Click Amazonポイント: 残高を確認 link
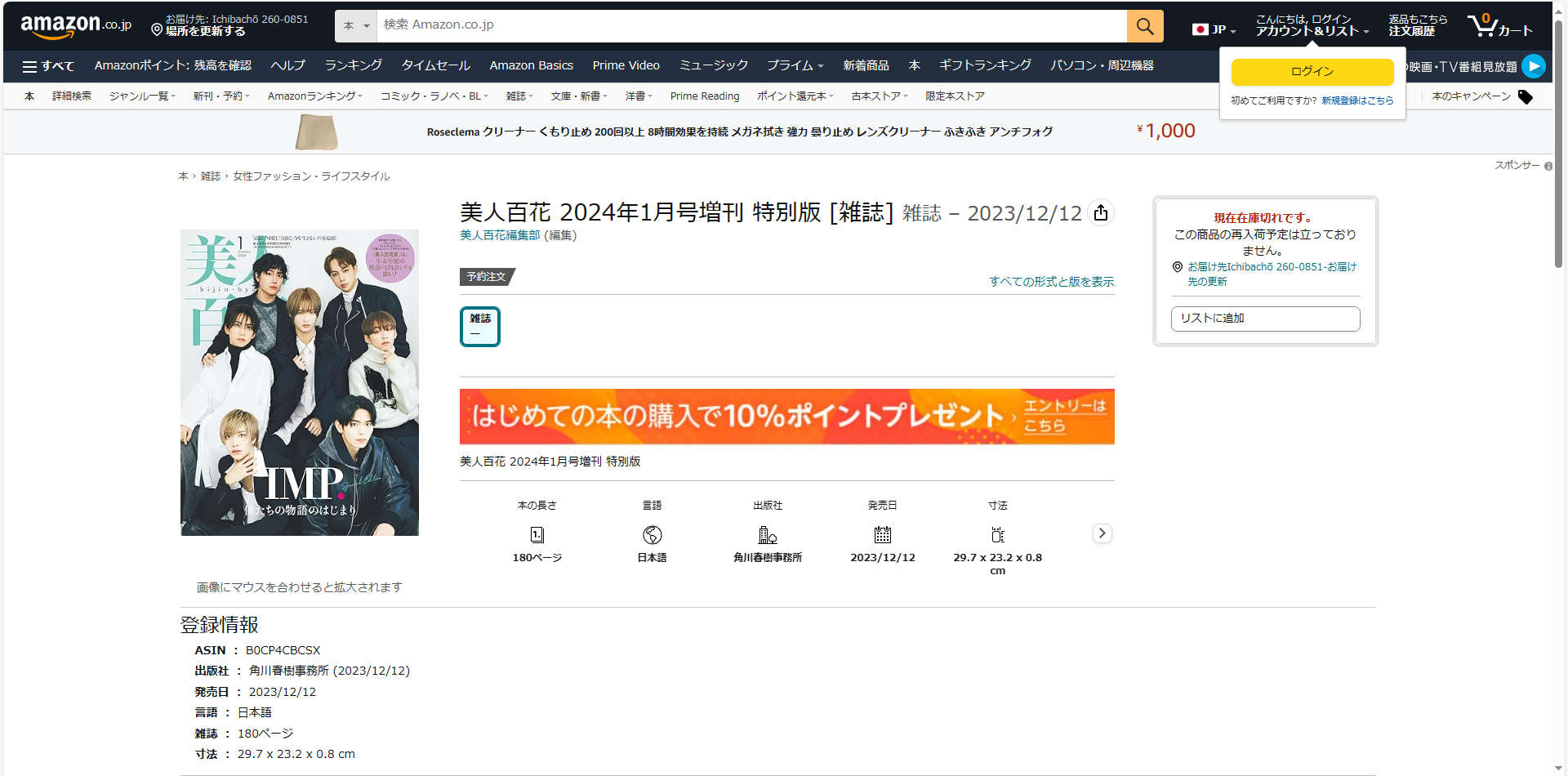 tap(173, 65)
